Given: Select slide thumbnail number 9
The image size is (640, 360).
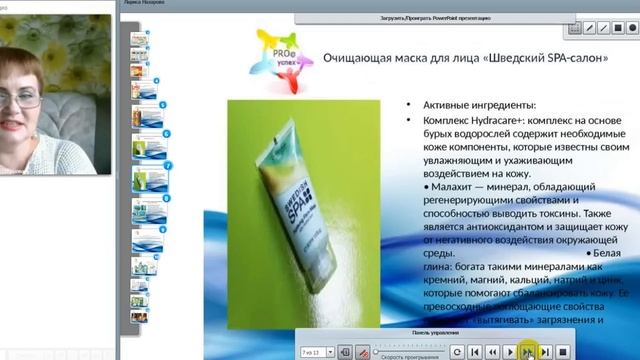Looking at the screenshot, I should pos(148,241).
